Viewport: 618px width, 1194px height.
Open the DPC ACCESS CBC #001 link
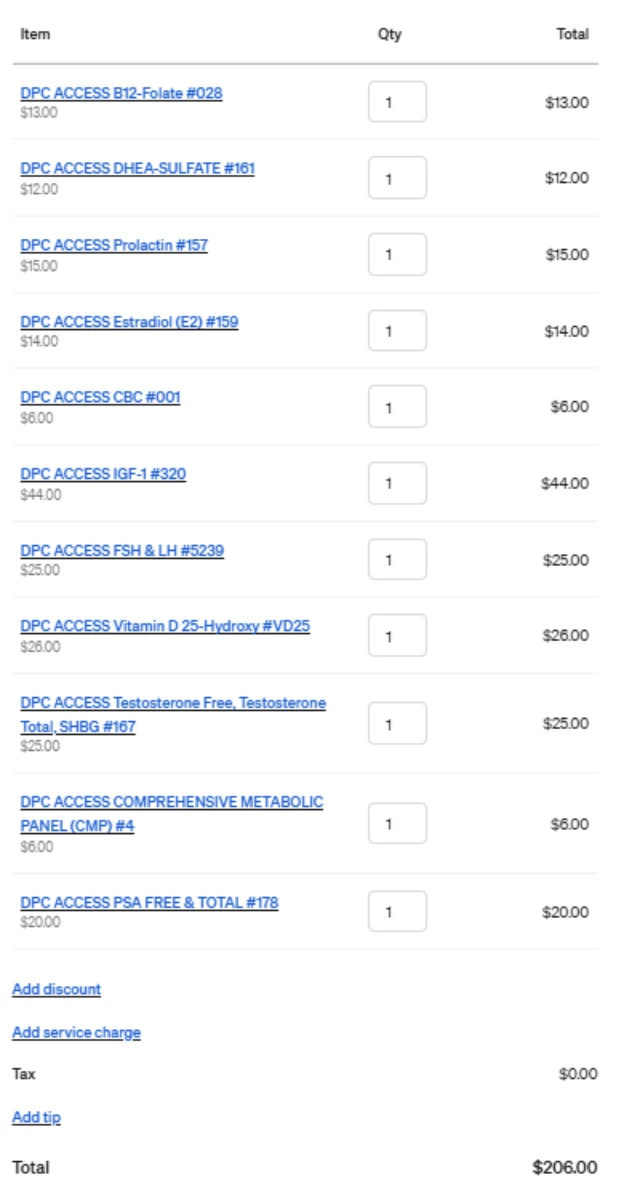(100, 397)
